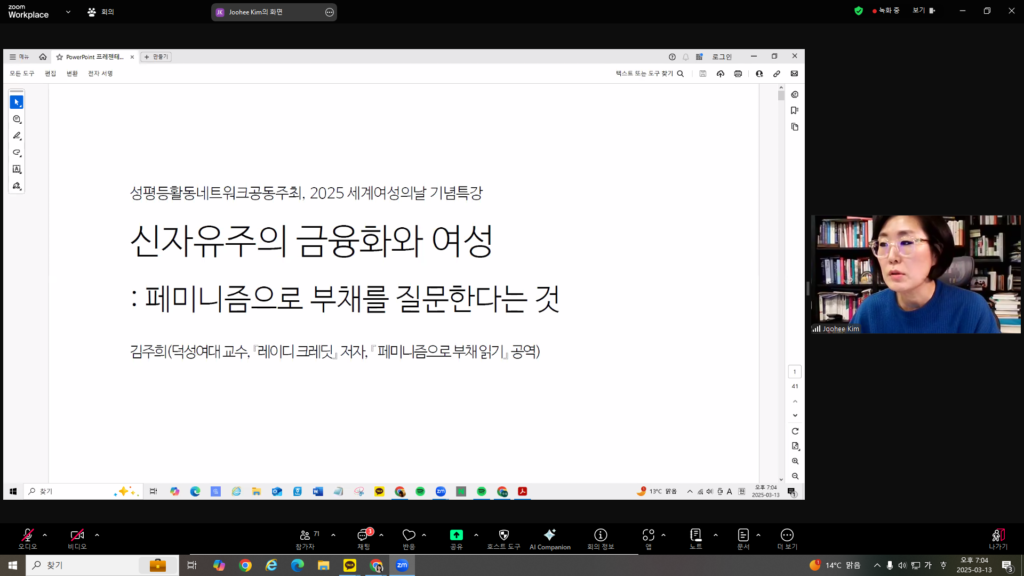This screenshot has width=1024, height=576.
Task: Click the green encryption shield icon
Action: click(859, 10)
